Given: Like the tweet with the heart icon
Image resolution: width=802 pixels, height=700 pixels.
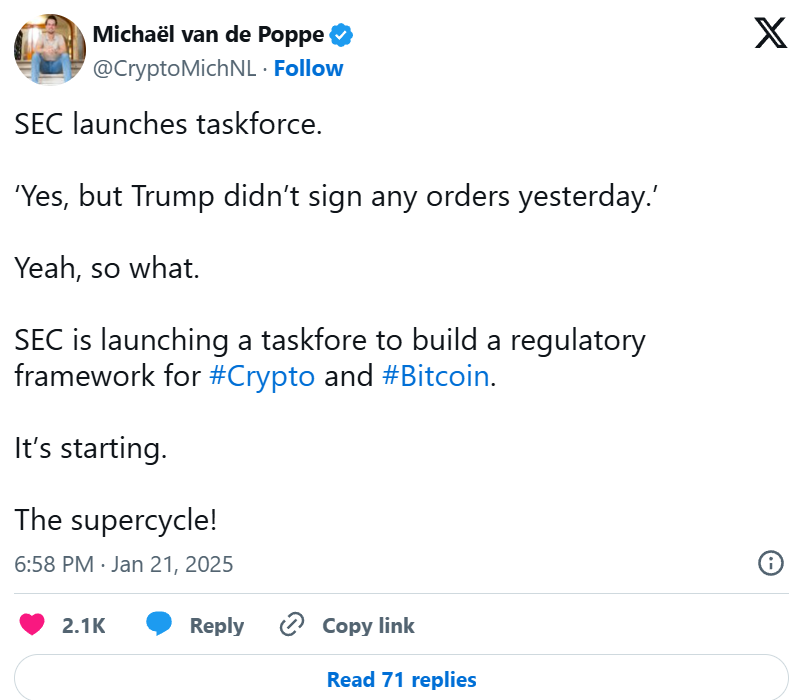Looking at the screenshot, I should [x=32, y=624].
